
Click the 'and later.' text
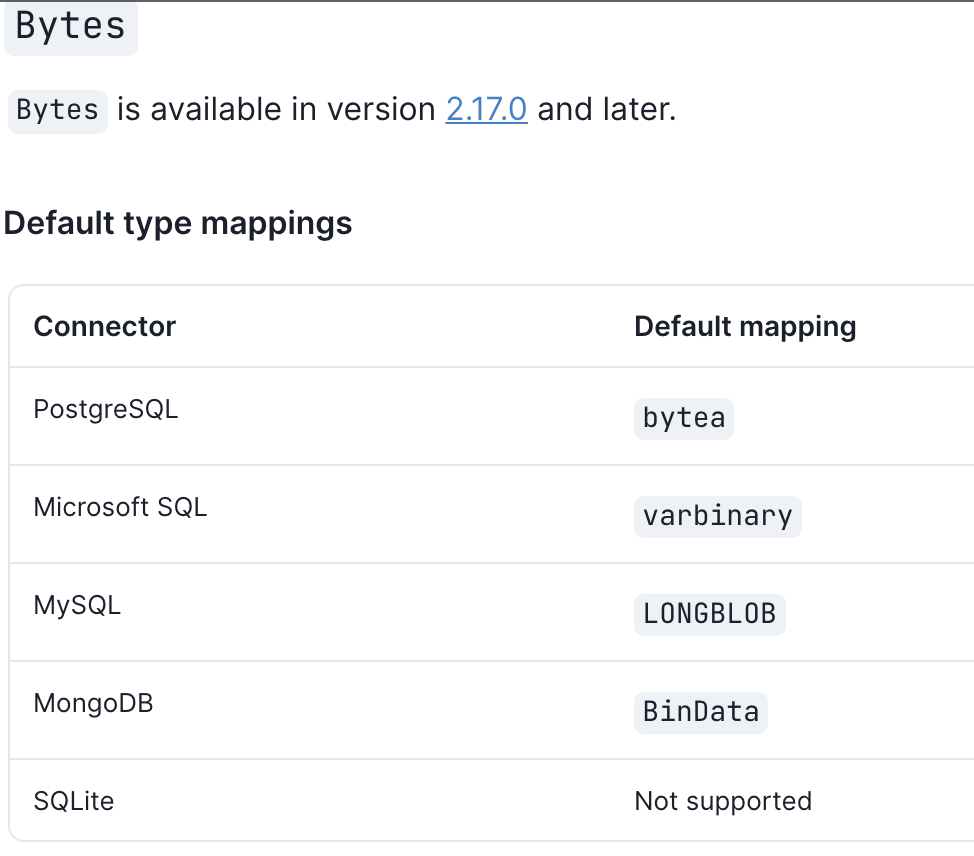coord(607,110)
